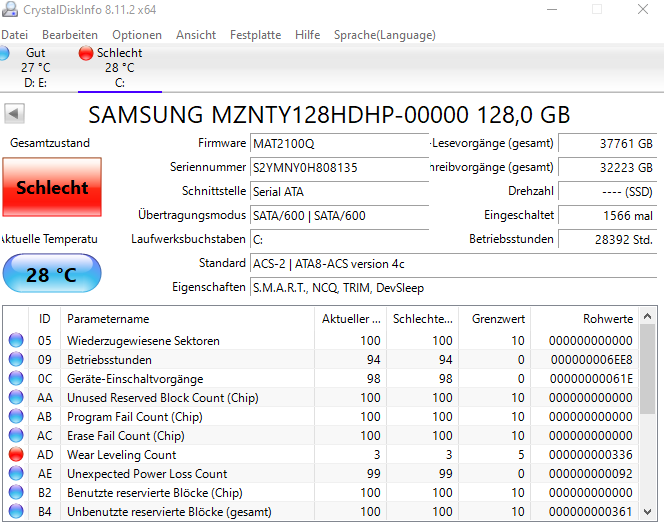Click the red status icon for Wear Leveling Count

coord(16,455)
